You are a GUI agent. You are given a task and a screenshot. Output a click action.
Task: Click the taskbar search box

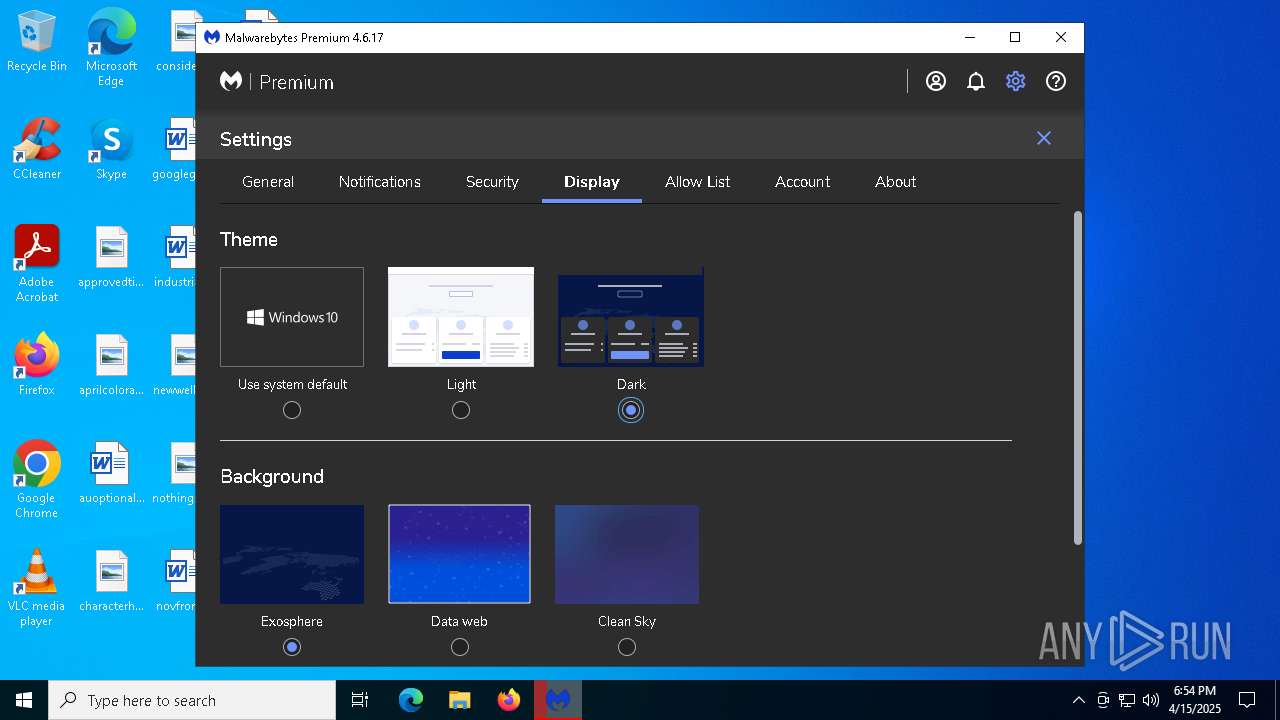[192, 700]
